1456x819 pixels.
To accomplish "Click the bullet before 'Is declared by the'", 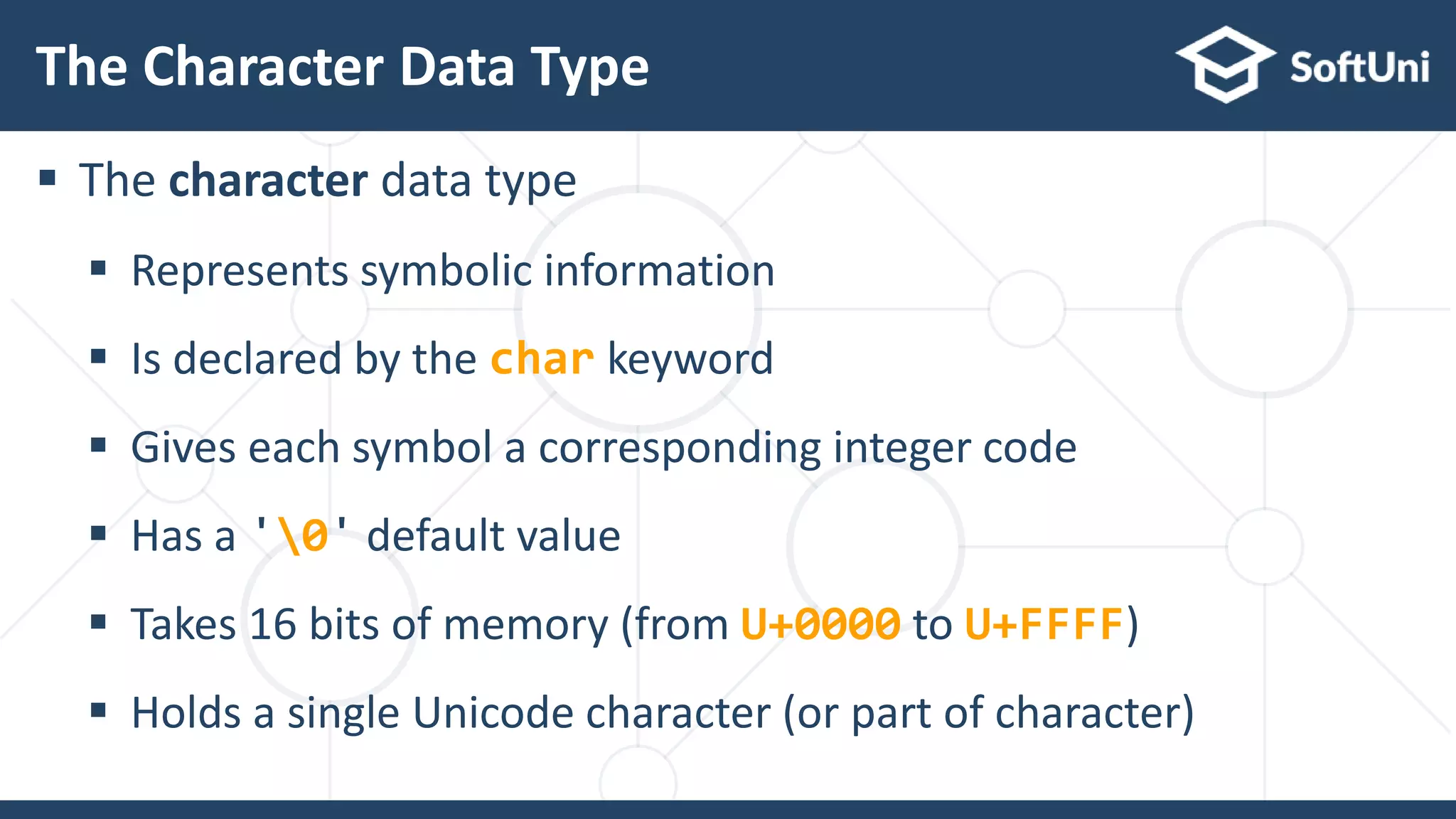I will [99, 356].
